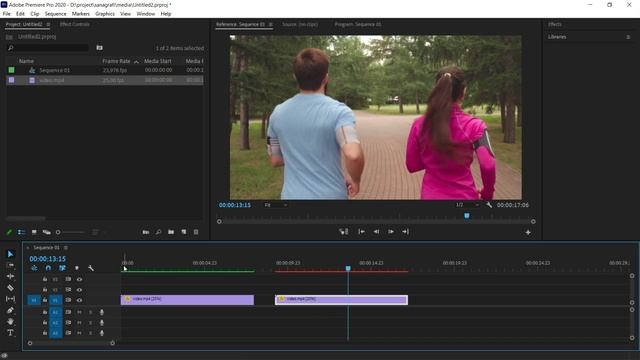Open the Clip menu
640x360 pixels.
(35, 14)
